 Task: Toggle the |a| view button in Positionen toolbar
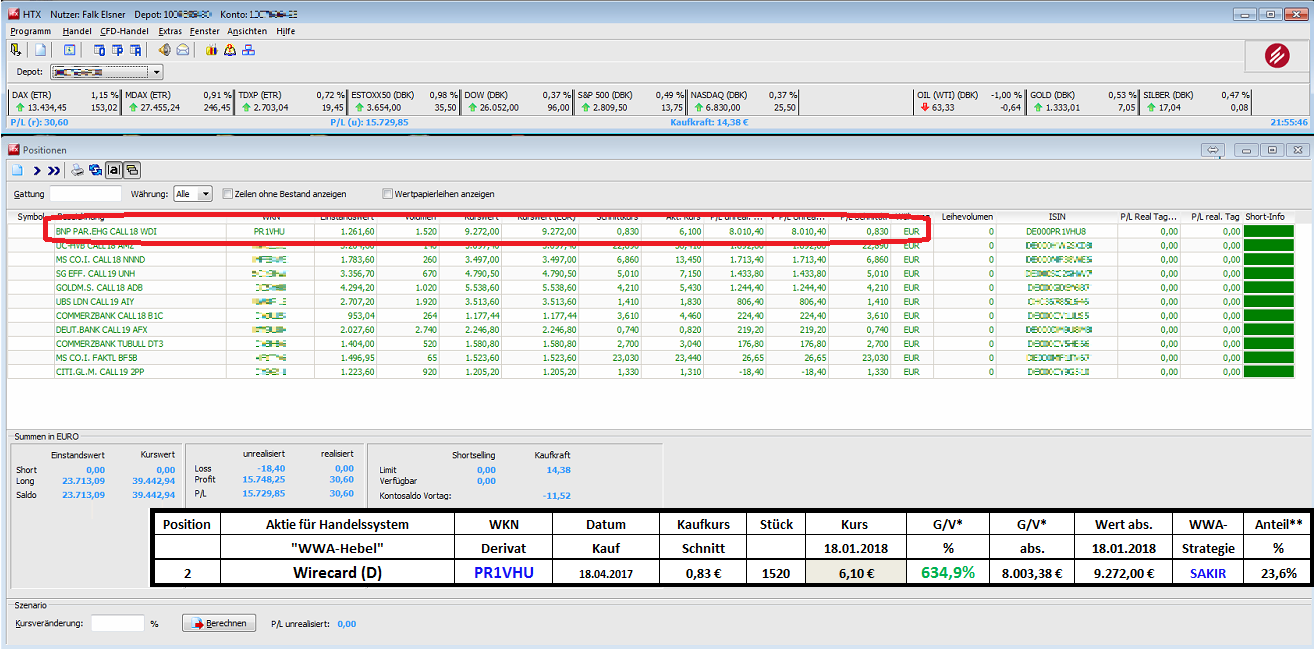click(x=114, y=170)
